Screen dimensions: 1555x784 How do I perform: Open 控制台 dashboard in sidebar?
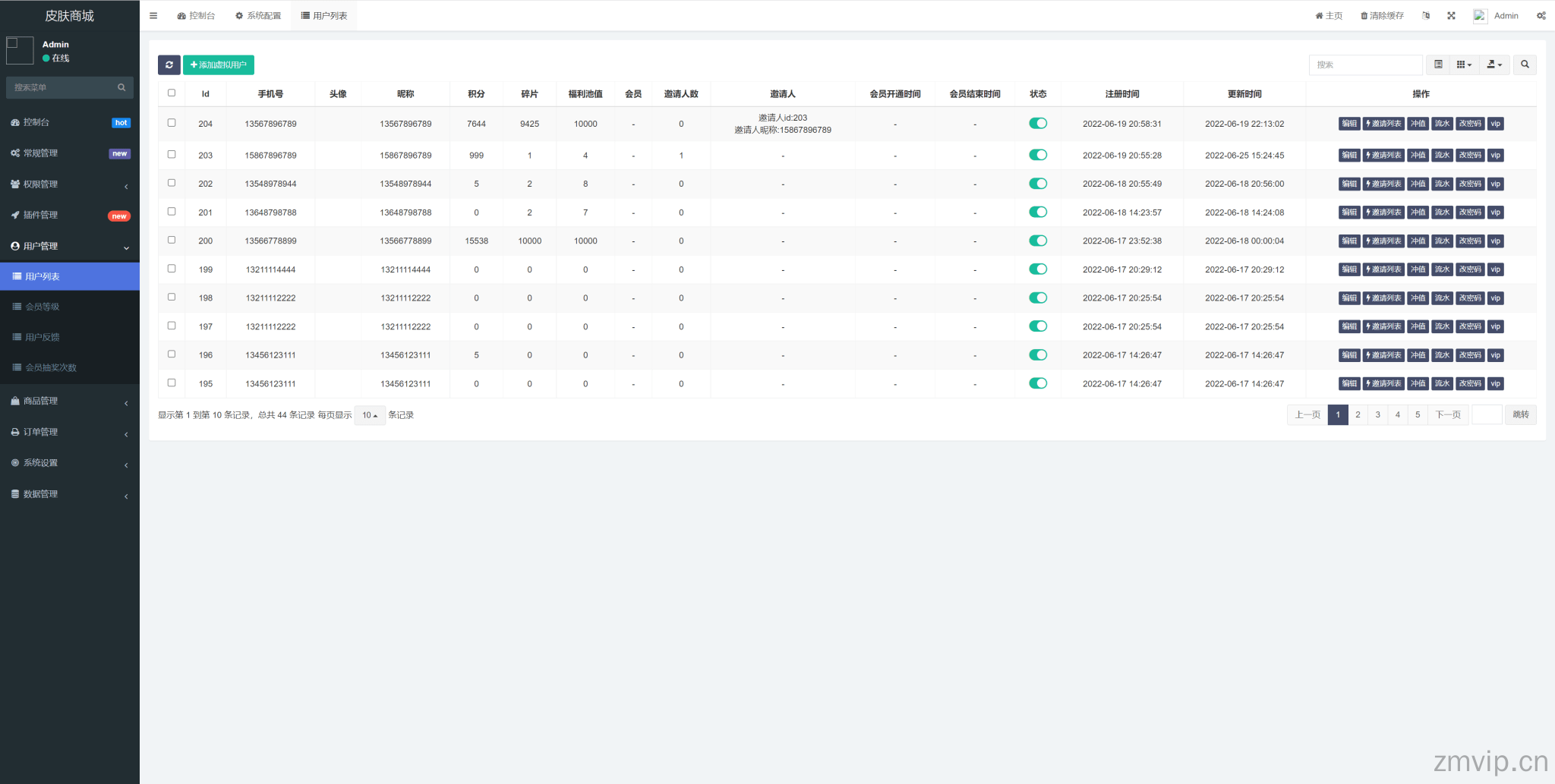click(x=70, y=122)
